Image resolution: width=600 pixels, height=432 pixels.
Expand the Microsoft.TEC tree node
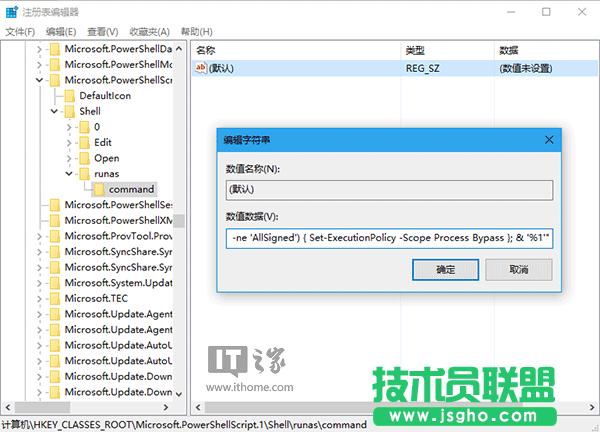[39, 298]
